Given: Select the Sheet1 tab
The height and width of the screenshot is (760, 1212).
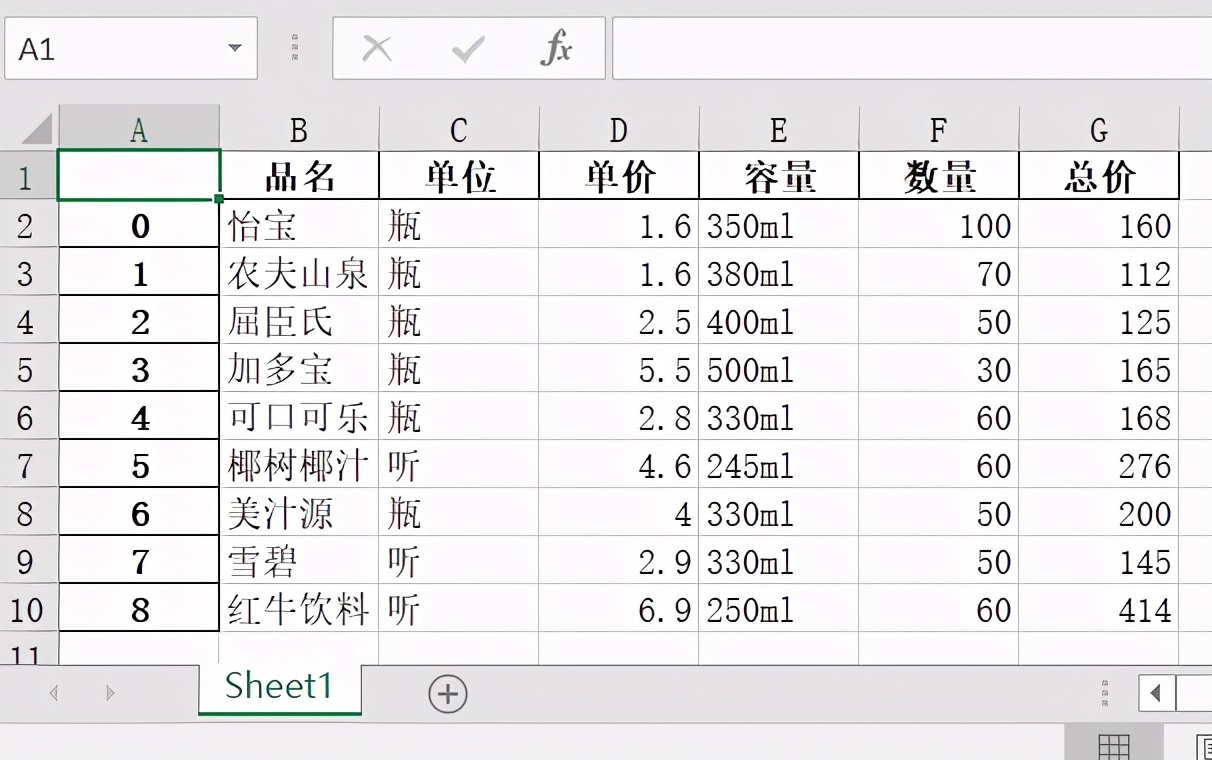Looking at the screenshot, I should click(279, 687).
